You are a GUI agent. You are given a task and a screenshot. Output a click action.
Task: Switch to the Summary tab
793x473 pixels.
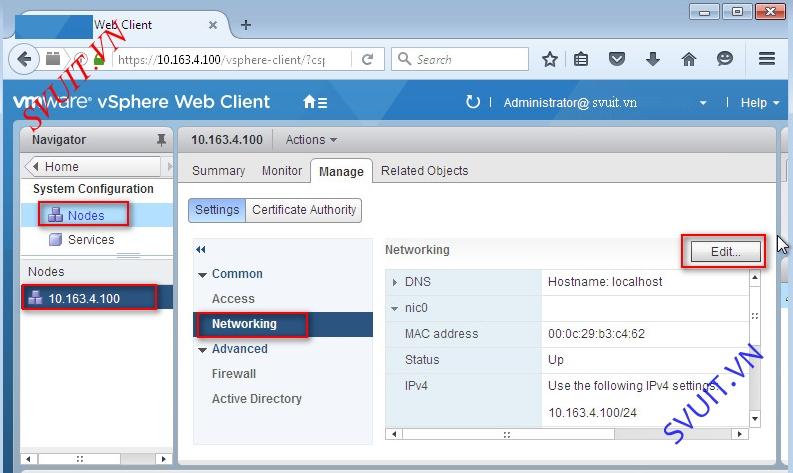coord(218,171)
